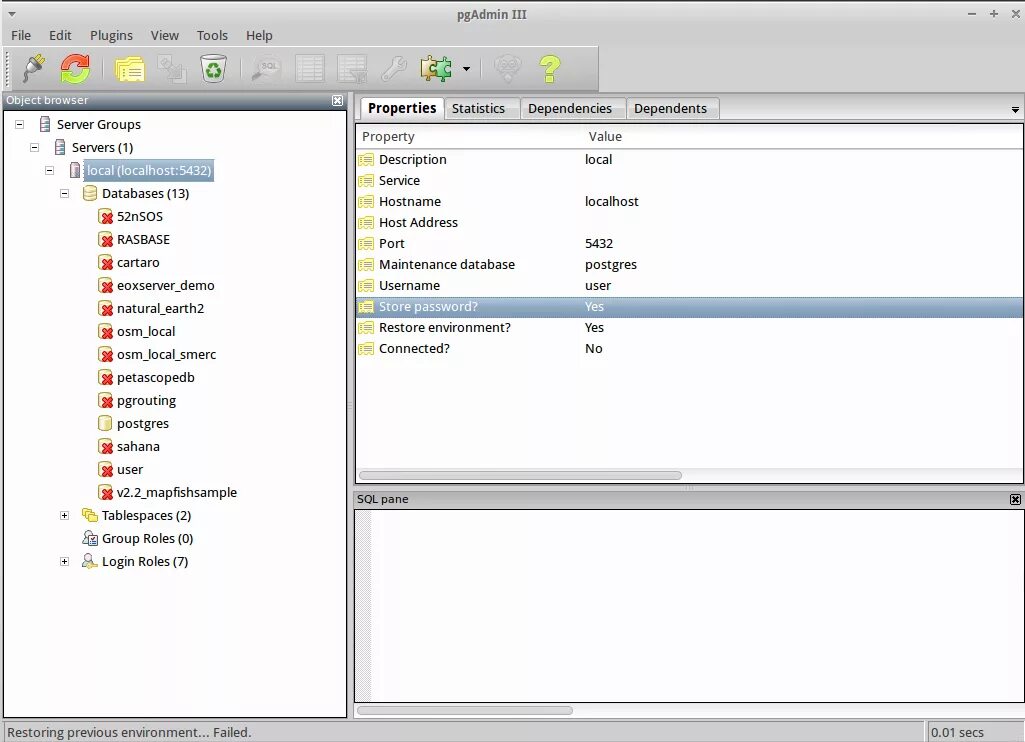
Task: Expand the Login Roles (7) node
Action: coord(65,562)
